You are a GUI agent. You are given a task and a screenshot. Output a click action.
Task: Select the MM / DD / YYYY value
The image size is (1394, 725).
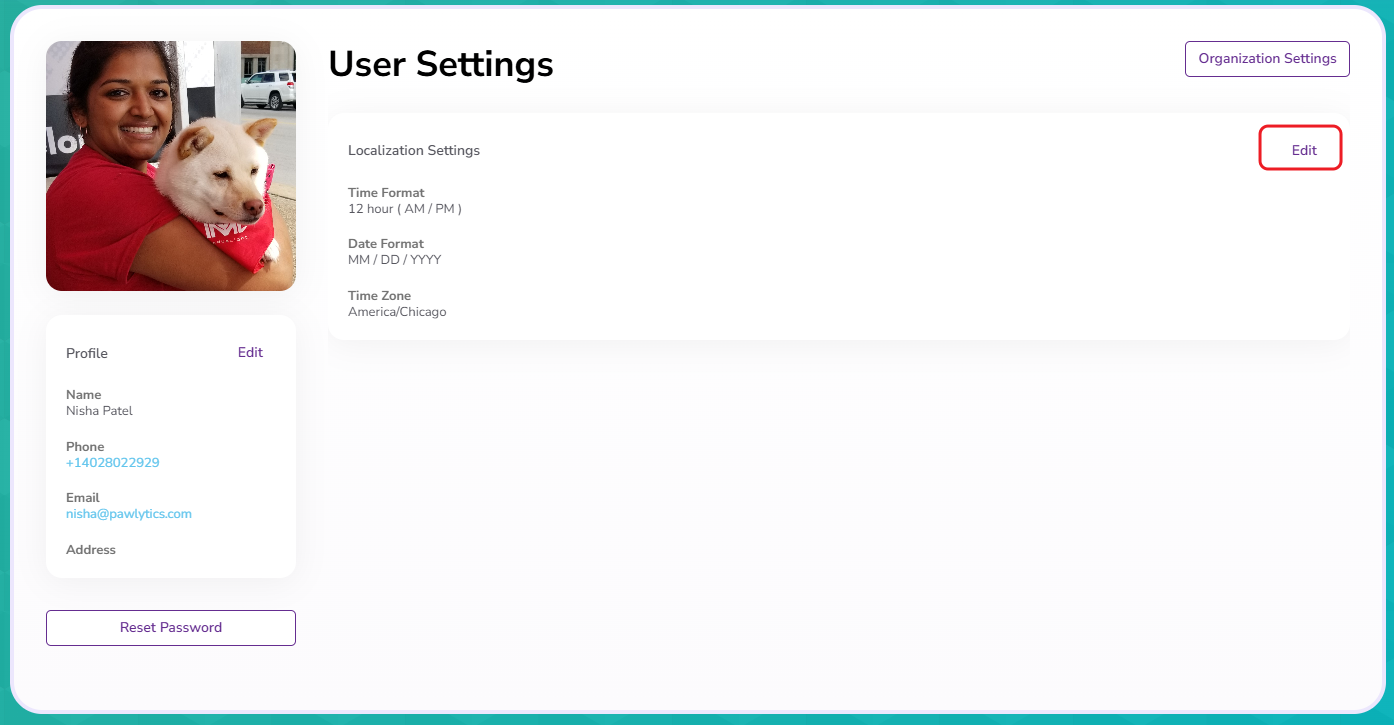pyautogui.click(x=394, y=260)
